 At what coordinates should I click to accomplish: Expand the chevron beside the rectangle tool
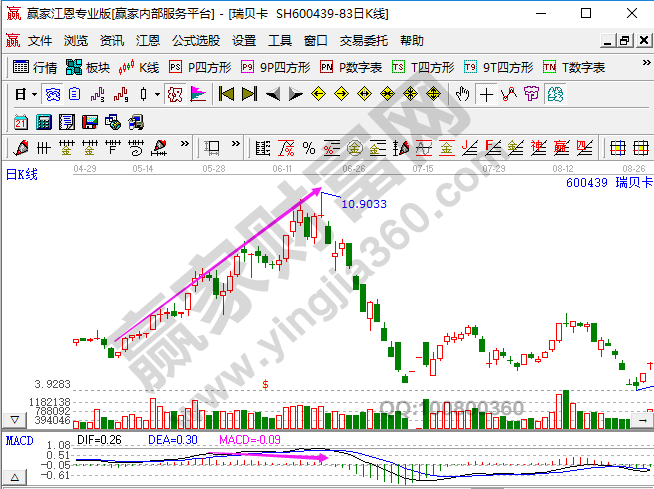(x=236, y=144)
